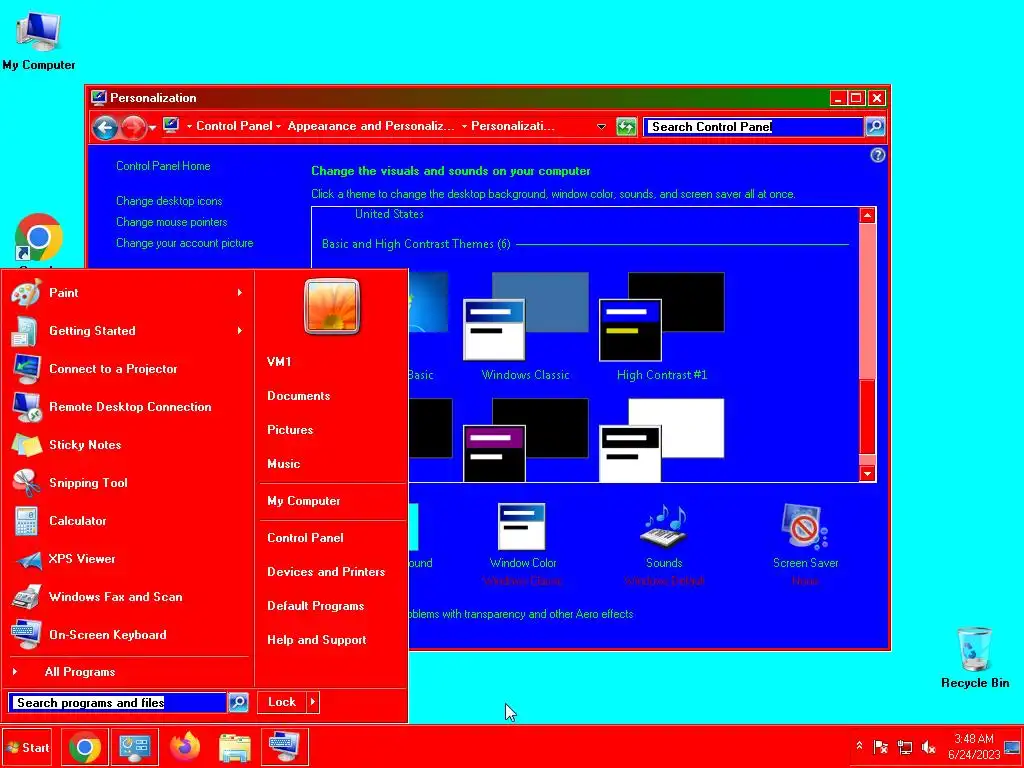The height and width of the screenshot is (768, 1024).
Task: Launch the Snipping Tool
Action: coord(127,483)
